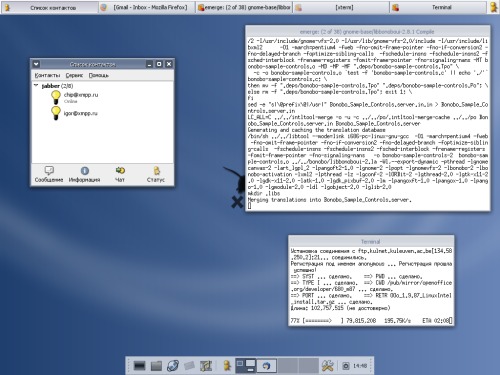This screenshot has height=375, width=500.
Task: Open the file manager folder launcher
Action: click(x=156, y=366)
